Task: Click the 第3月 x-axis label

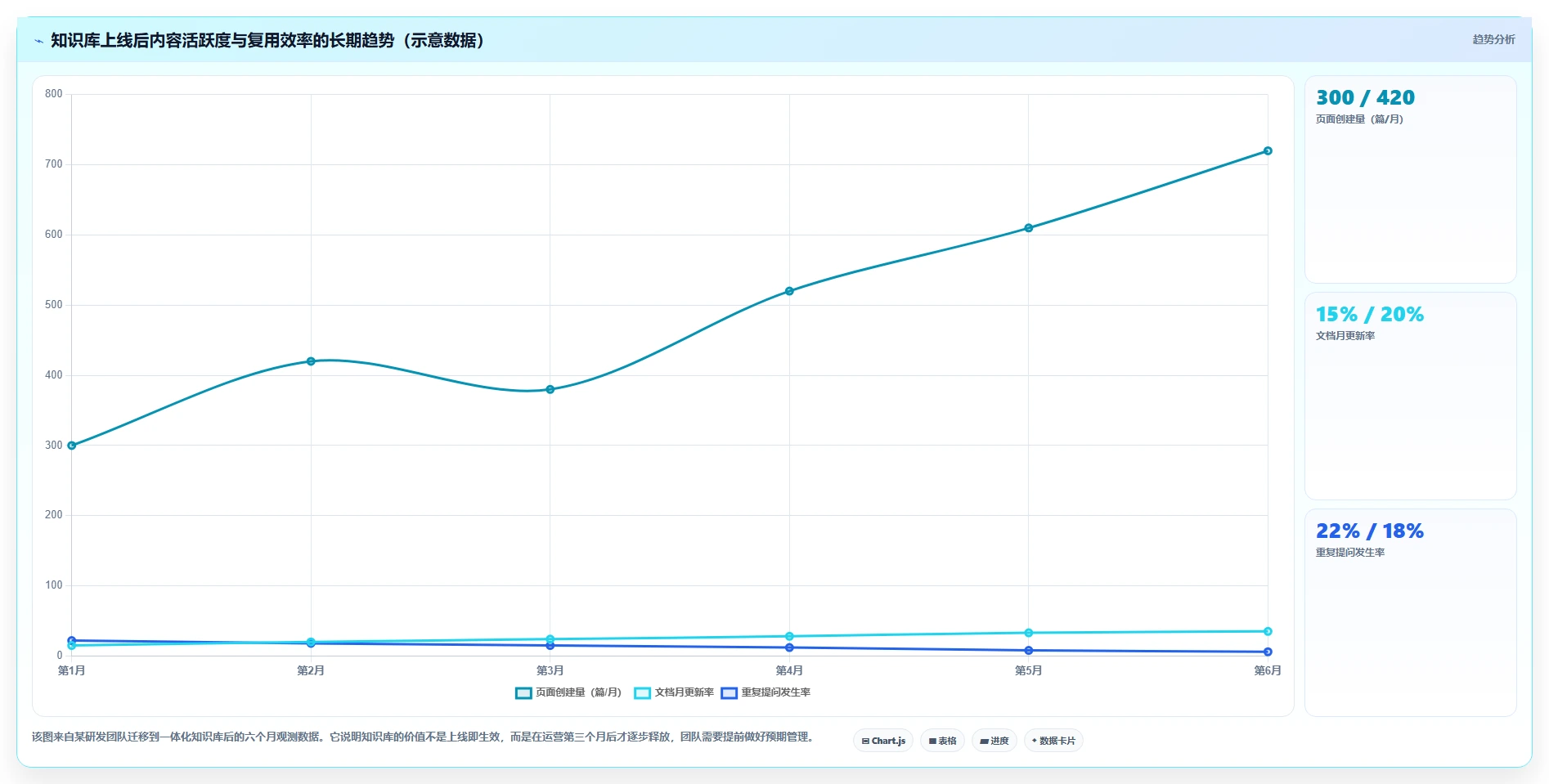Action: point(550,670)
